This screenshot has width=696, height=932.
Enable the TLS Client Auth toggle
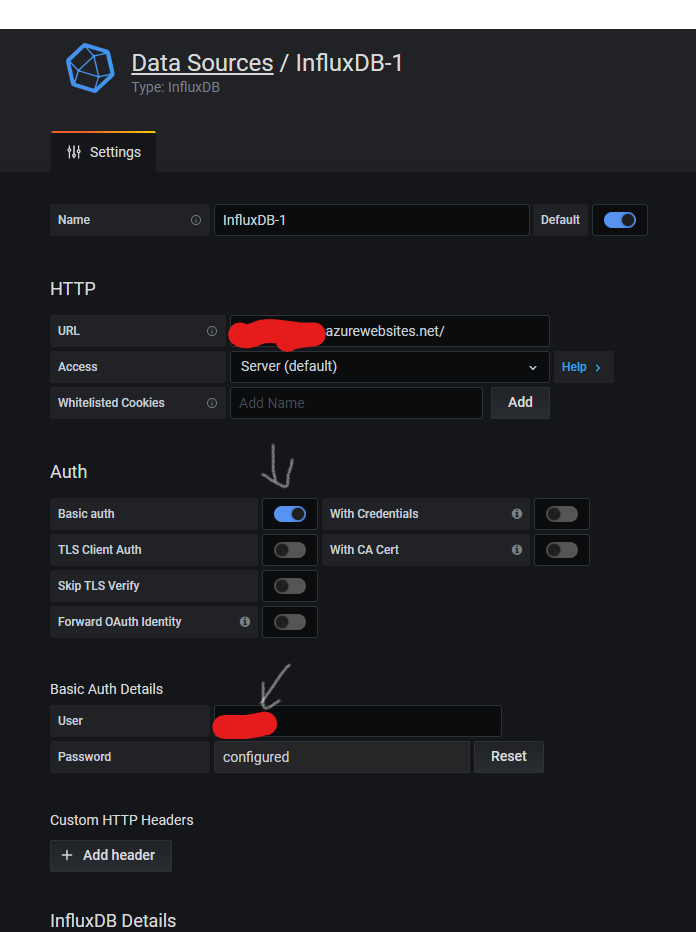(x=290, y=550)
